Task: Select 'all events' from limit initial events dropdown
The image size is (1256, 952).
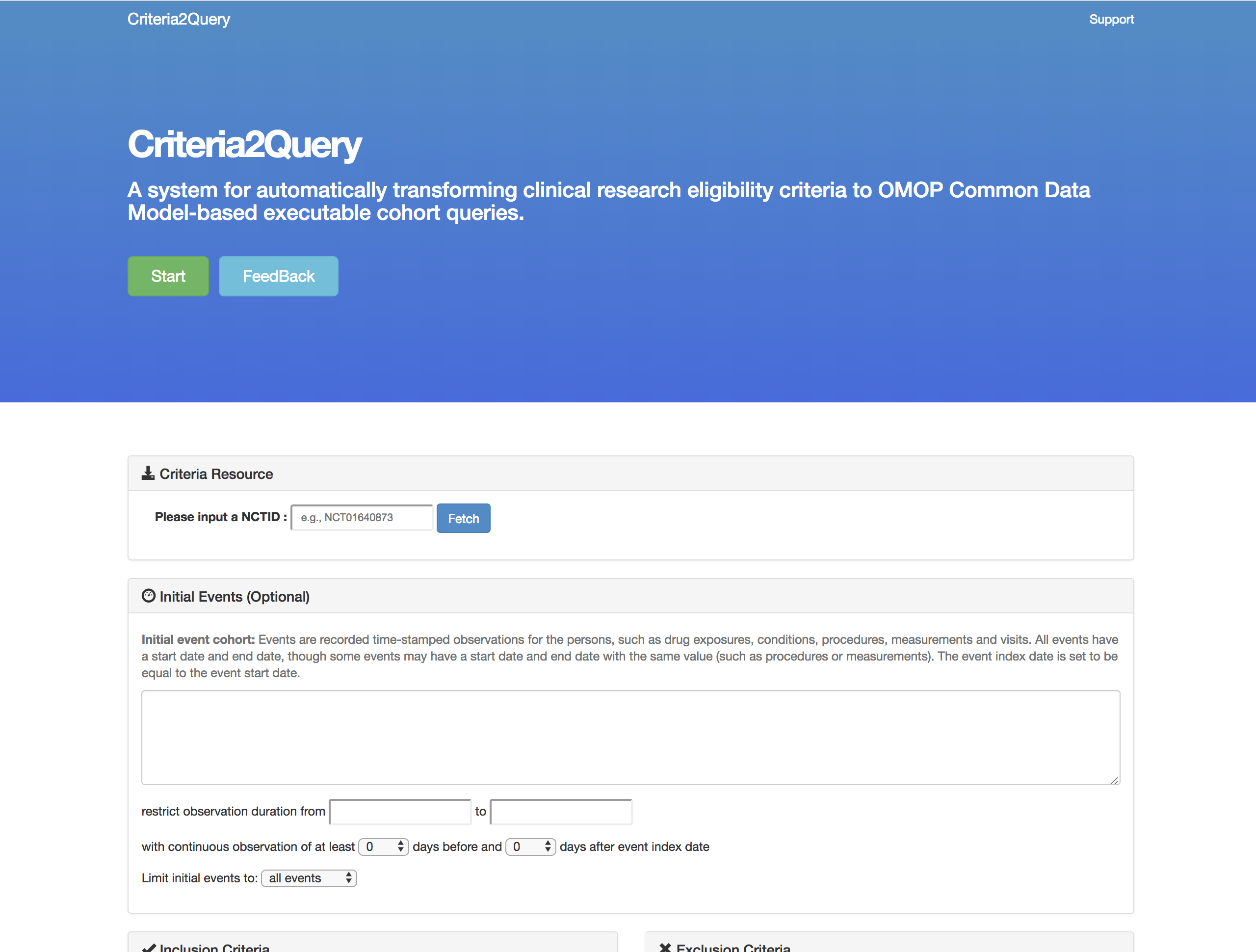Action: pyautogui.click(x=305, y=877)
